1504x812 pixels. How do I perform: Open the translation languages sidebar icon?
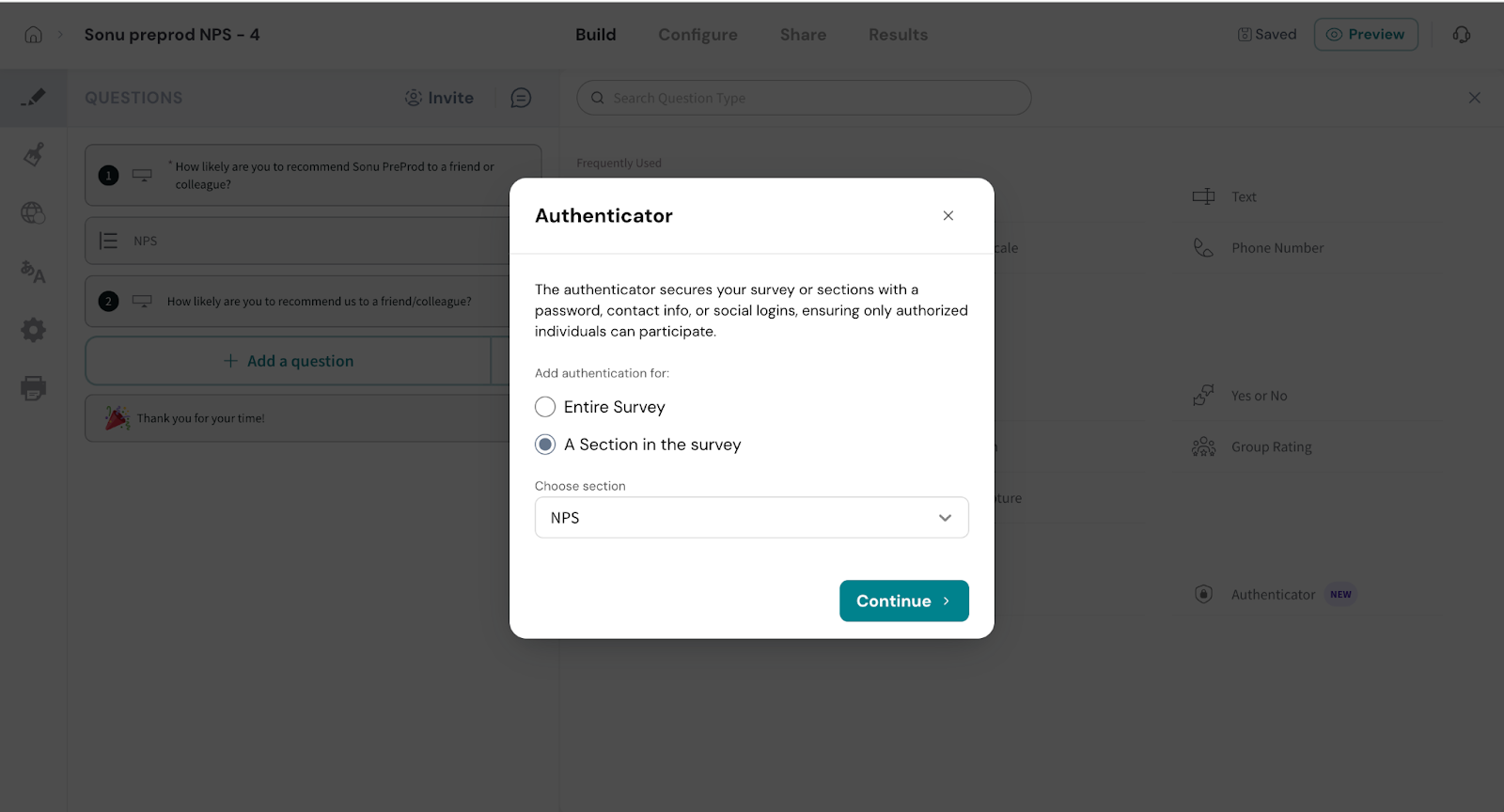click(x=33, y=272)
